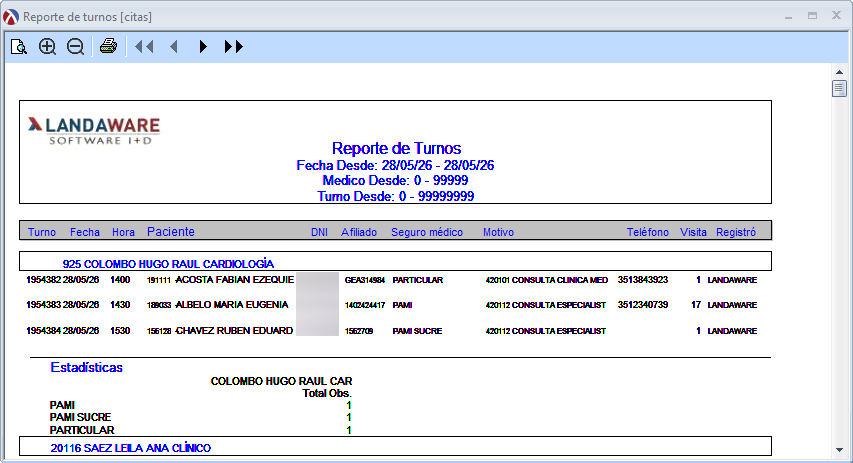Click 'PAMI SUCRE' insurance in Chavez row
The width and height of the screenshot is (853, 463).
[x=417, y=331]
